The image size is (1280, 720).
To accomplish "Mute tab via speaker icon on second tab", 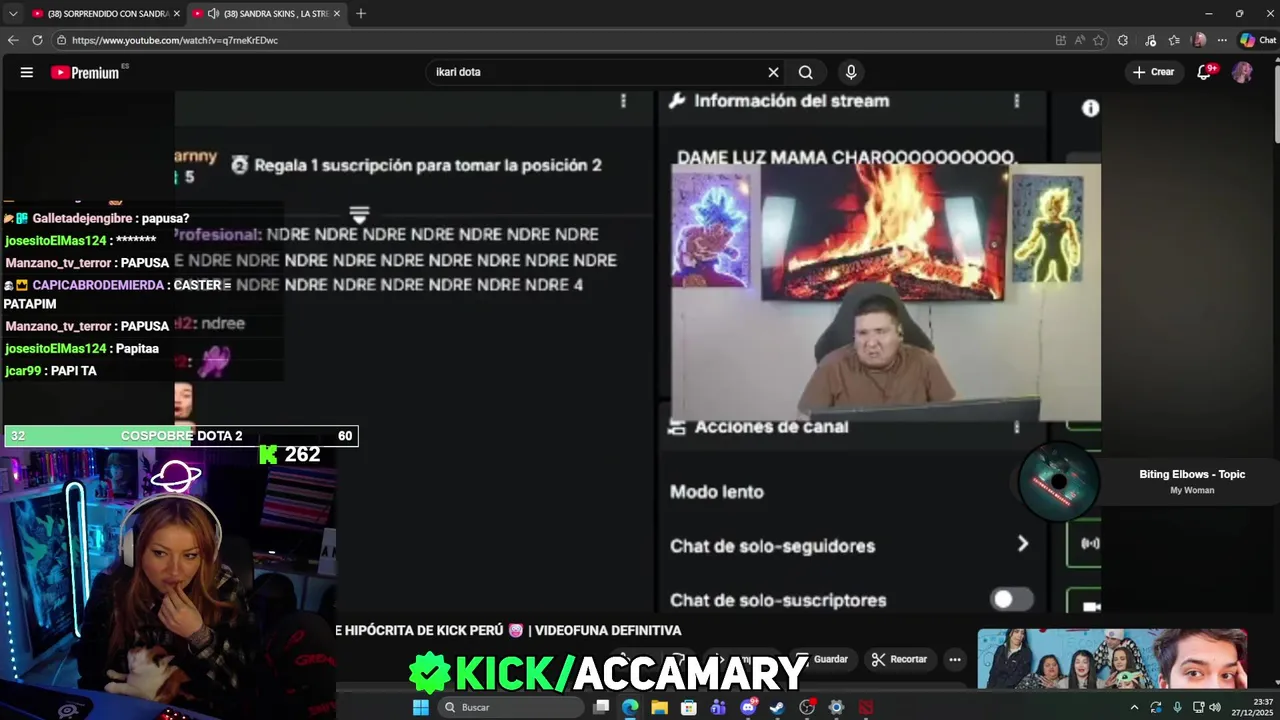I will [213, 14].
